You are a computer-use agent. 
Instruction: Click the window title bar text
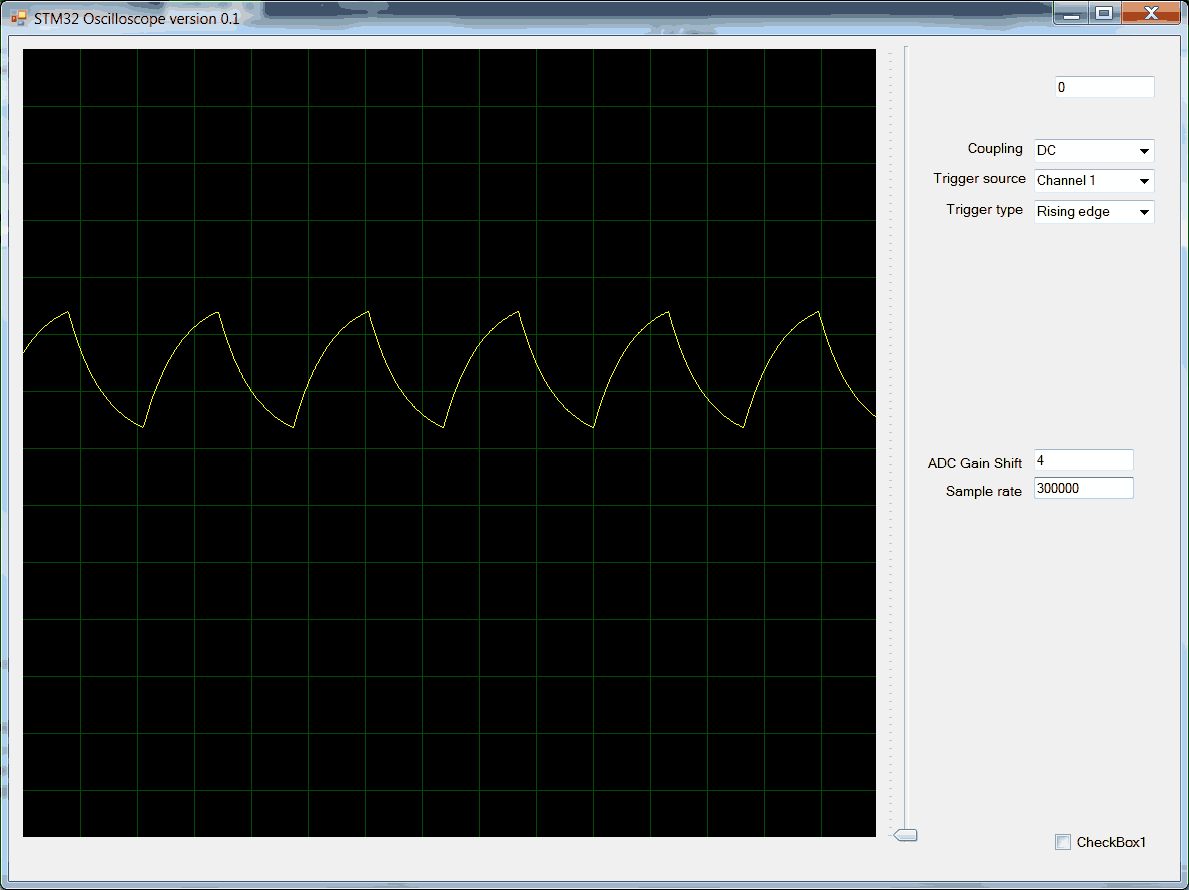click(136, 18)
